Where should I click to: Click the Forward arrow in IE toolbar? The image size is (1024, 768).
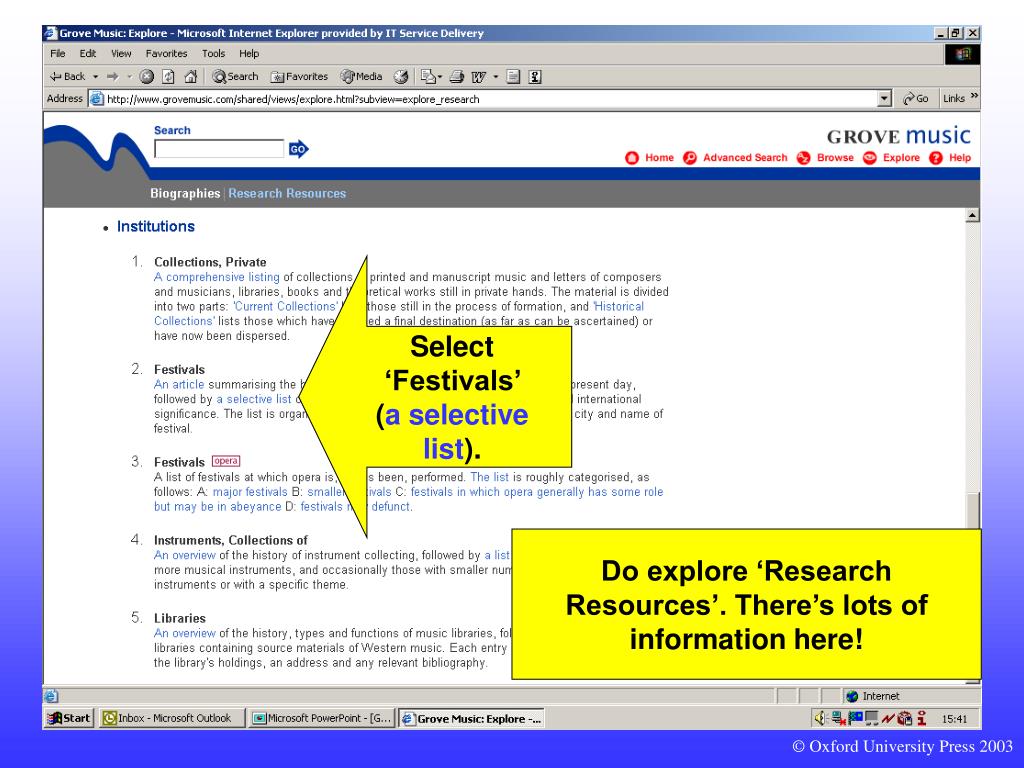pyautogui.click(x=112, y=76)
